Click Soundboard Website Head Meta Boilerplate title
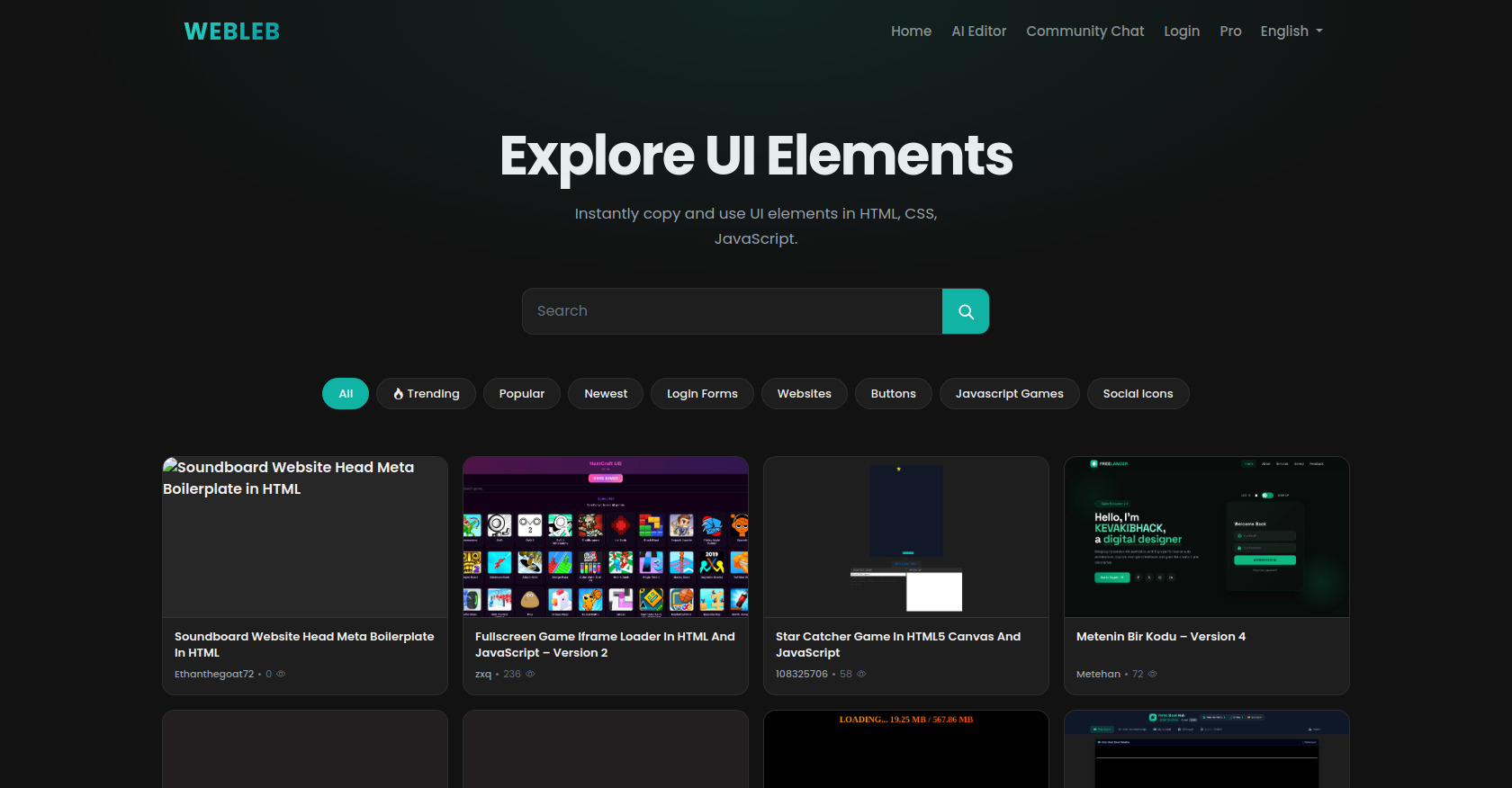 coord(304,644)
